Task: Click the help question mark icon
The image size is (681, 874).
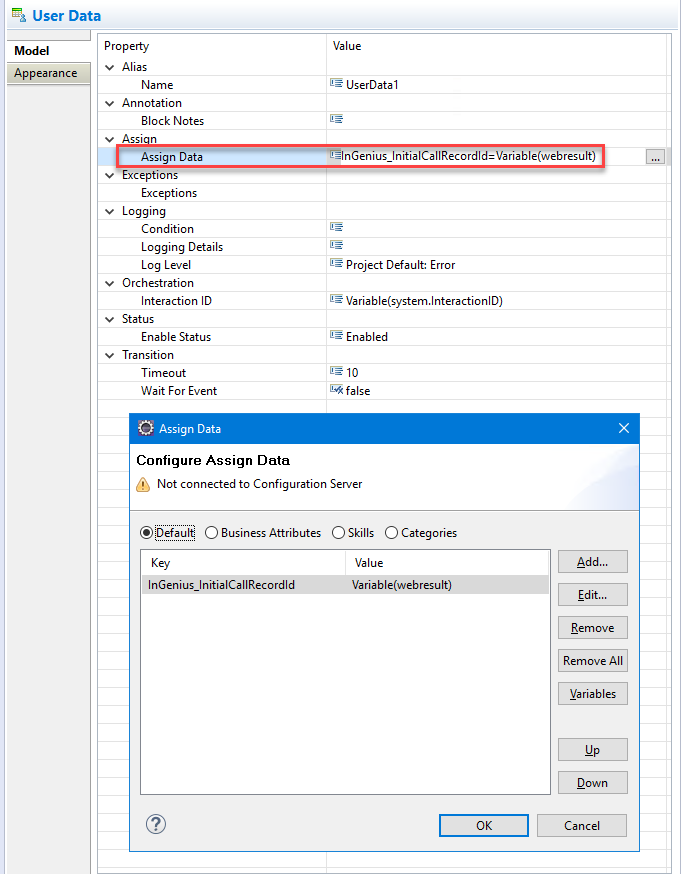Action: [x=156, y=824]
